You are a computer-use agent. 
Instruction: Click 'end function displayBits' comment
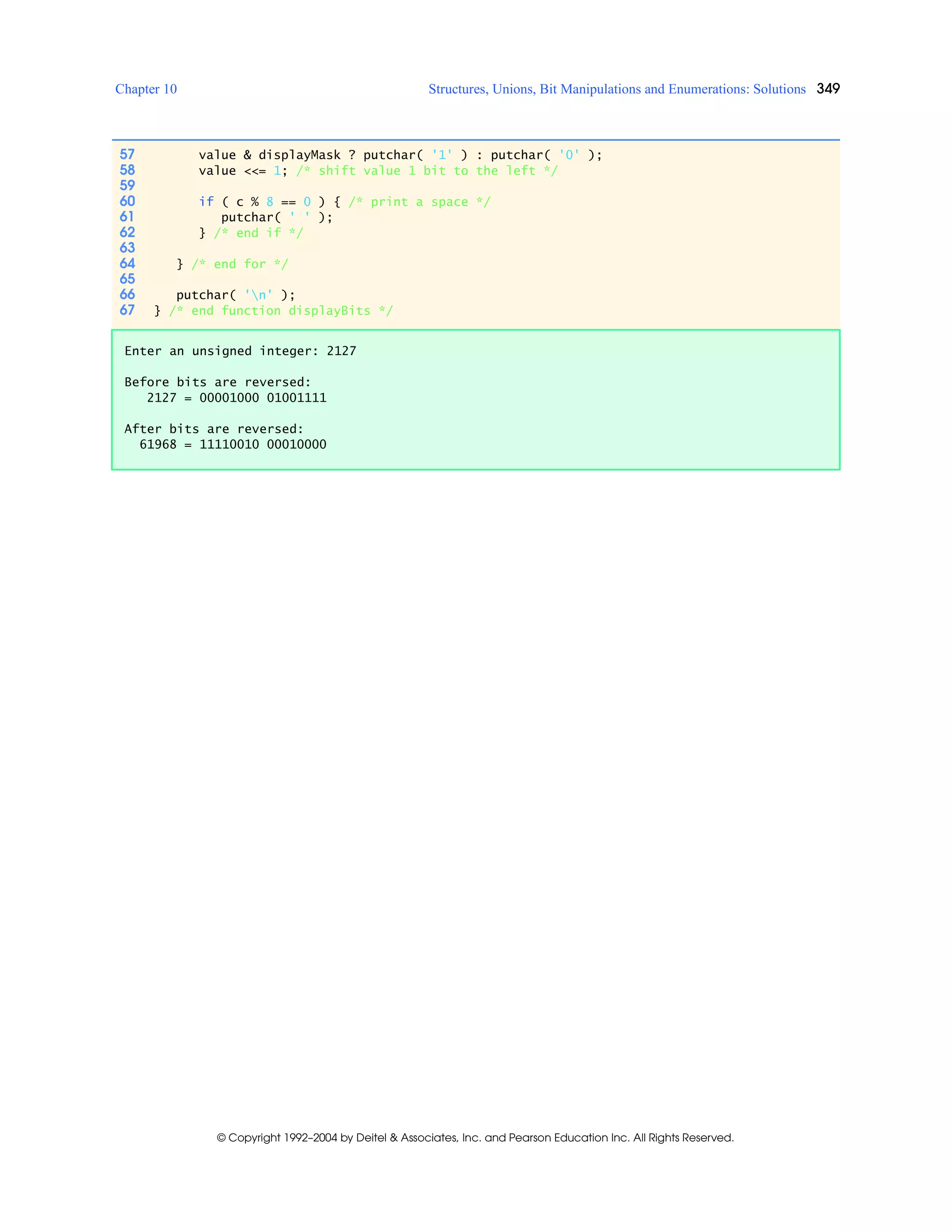pyautogui.click(x=280, y=311)
